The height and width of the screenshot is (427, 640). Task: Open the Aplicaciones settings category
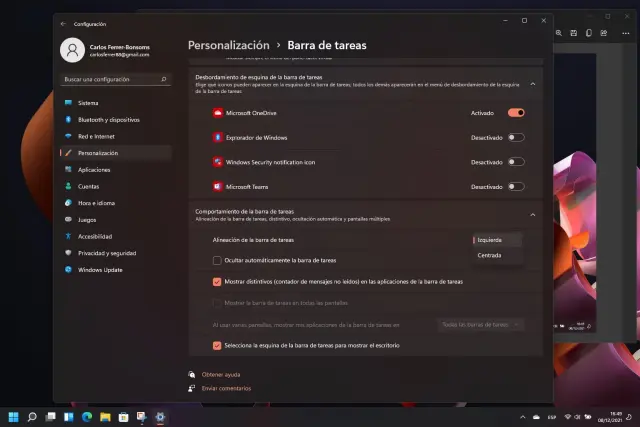(95, 170)
